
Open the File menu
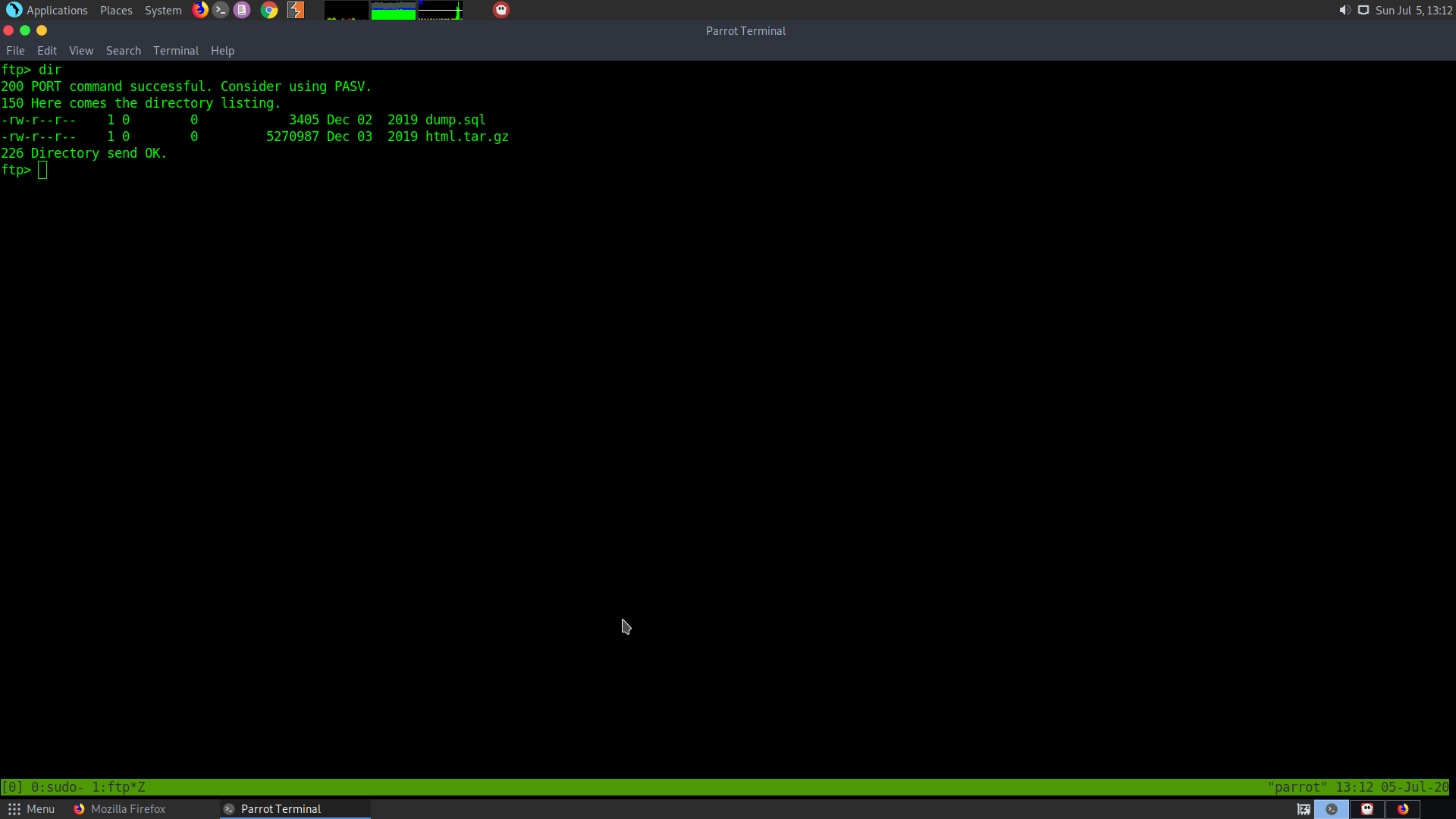pos(15,51)
